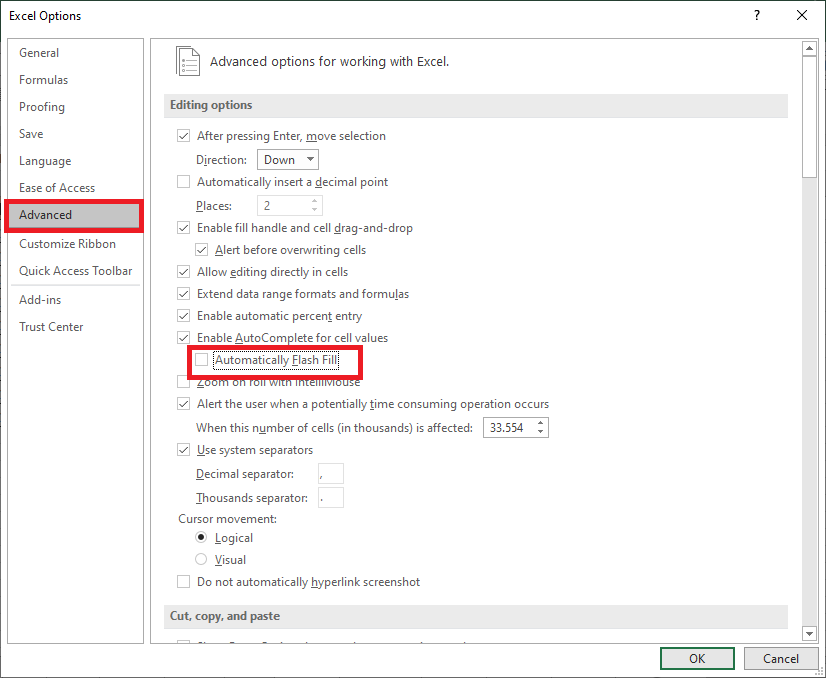Screen dimensions: 826x678
Task: Open the Save options category
Action: [x=31, y=134]
